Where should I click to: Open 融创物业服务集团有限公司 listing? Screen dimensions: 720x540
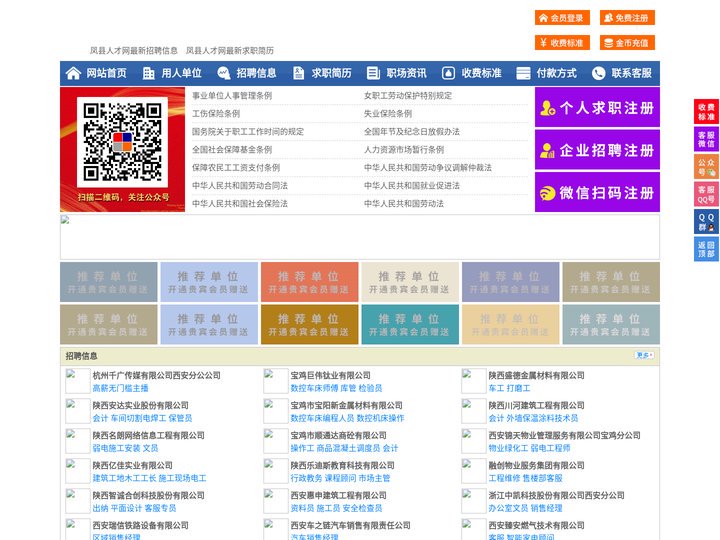point(536,465)
